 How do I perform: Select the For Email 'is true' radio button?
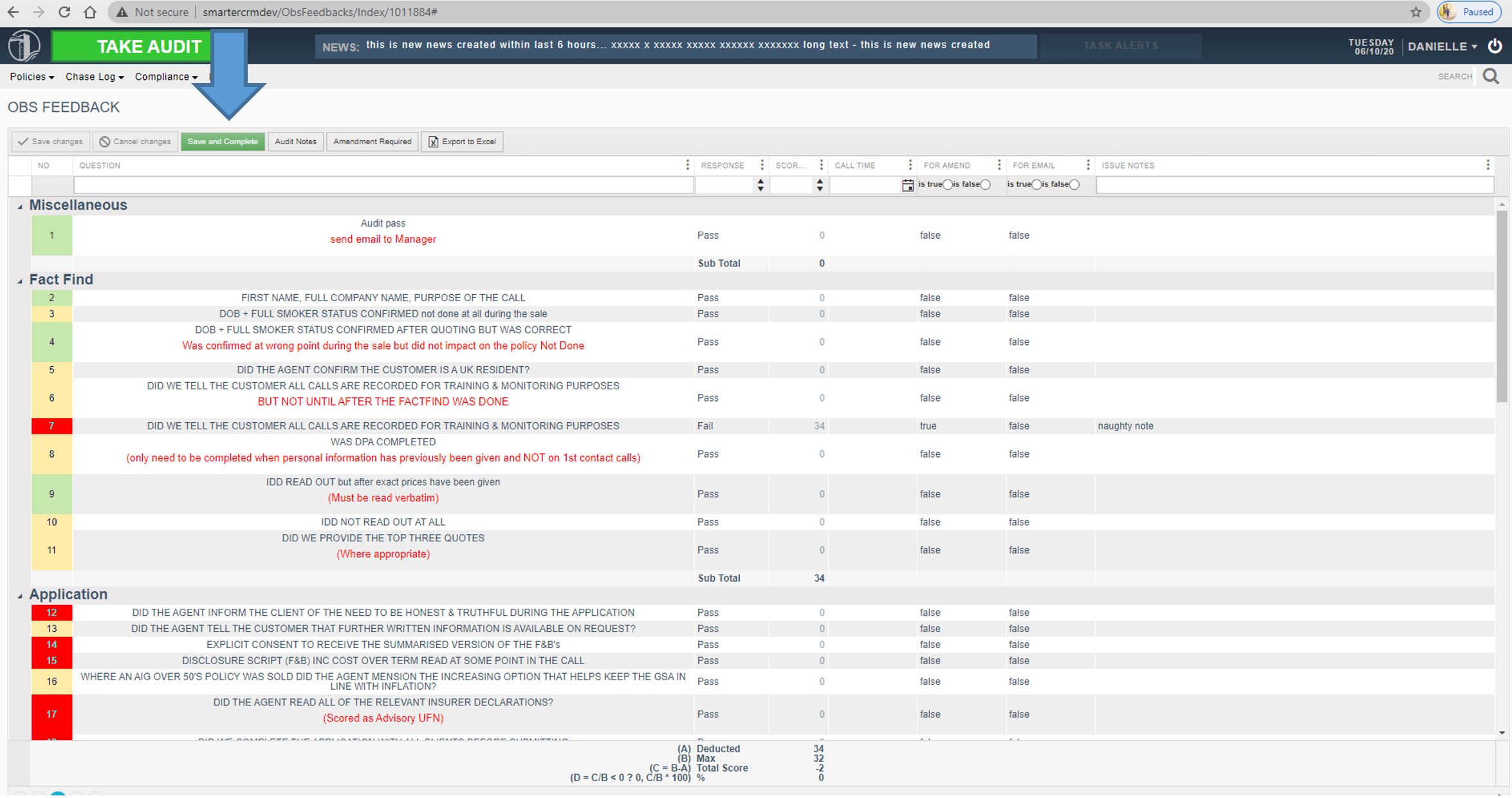point(1037,185)
